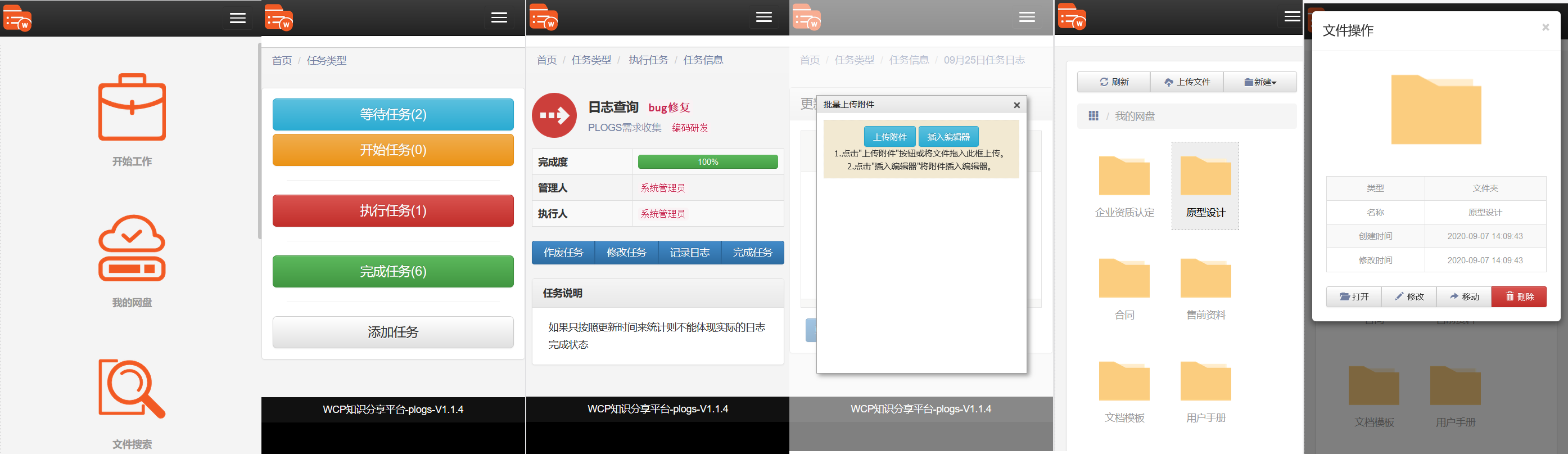Click the 刷新 refresh button
This screenshot has height=454, width=1568.
click(x=1114, y=82)
